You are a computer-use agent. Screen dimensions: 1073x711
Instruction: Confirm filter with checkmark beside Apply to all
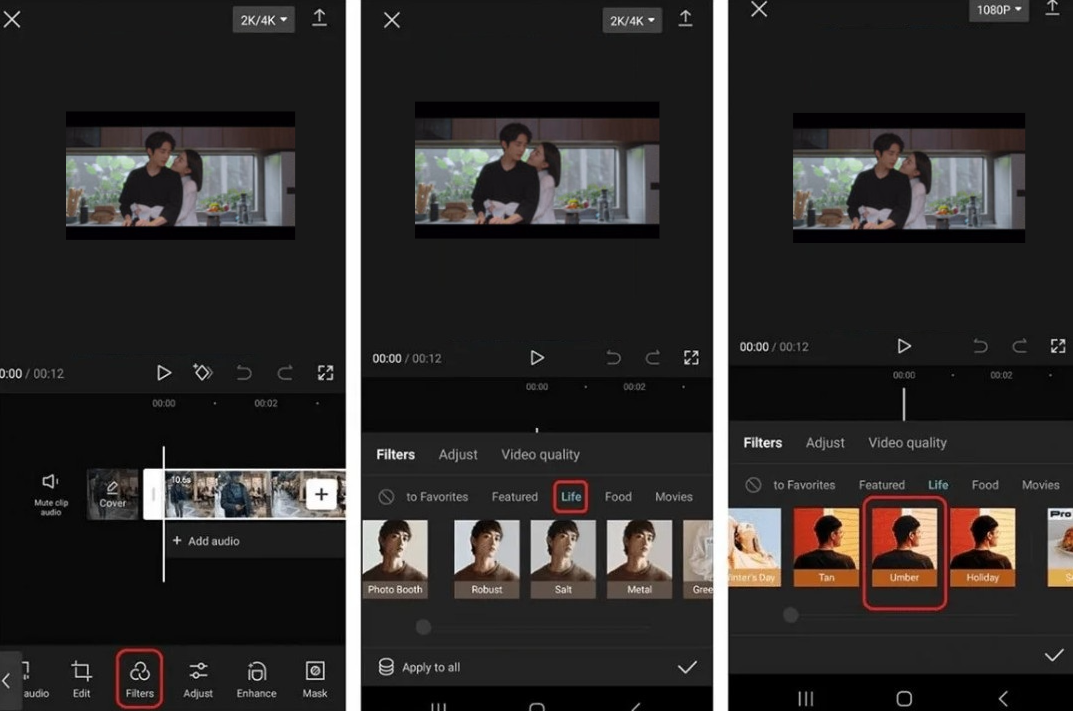point(687,667)
